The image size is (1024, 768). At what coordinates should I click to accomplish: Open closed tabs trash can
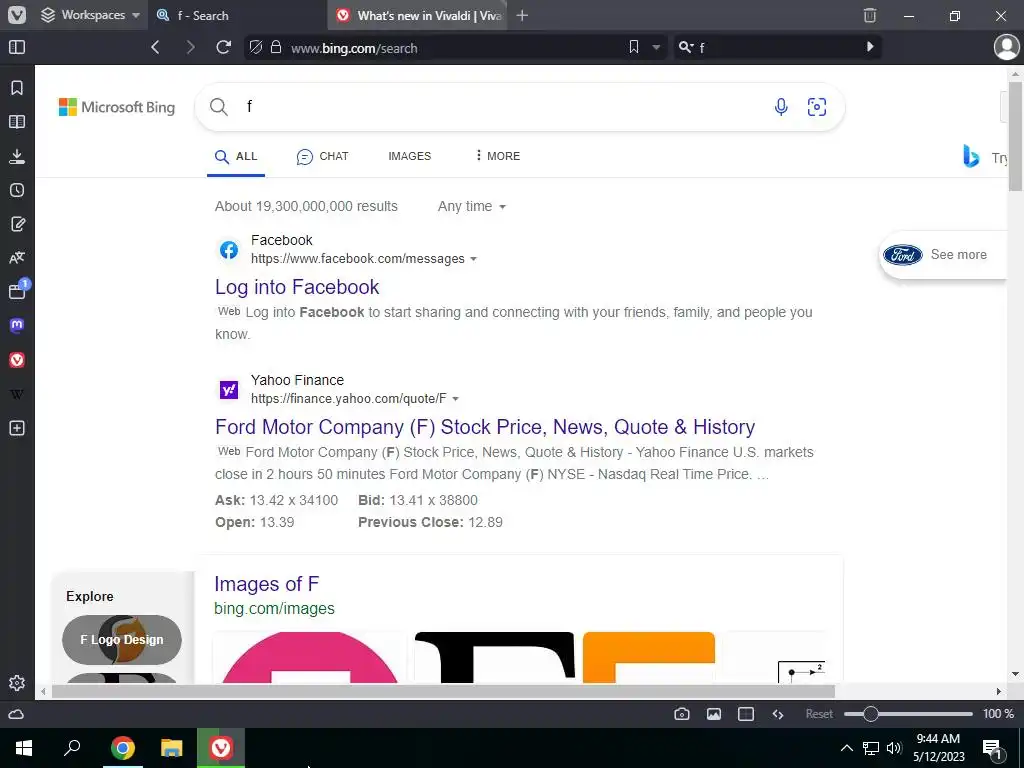coord(870,15)
